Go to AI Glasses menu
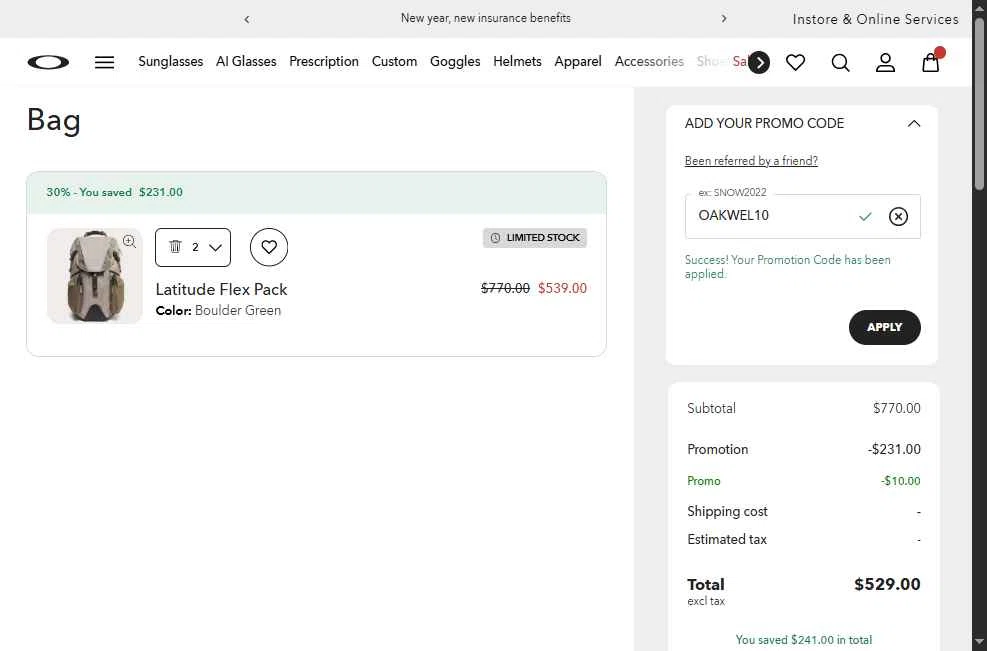Viewport: 987px width, 651px height. tap(246, 61)
